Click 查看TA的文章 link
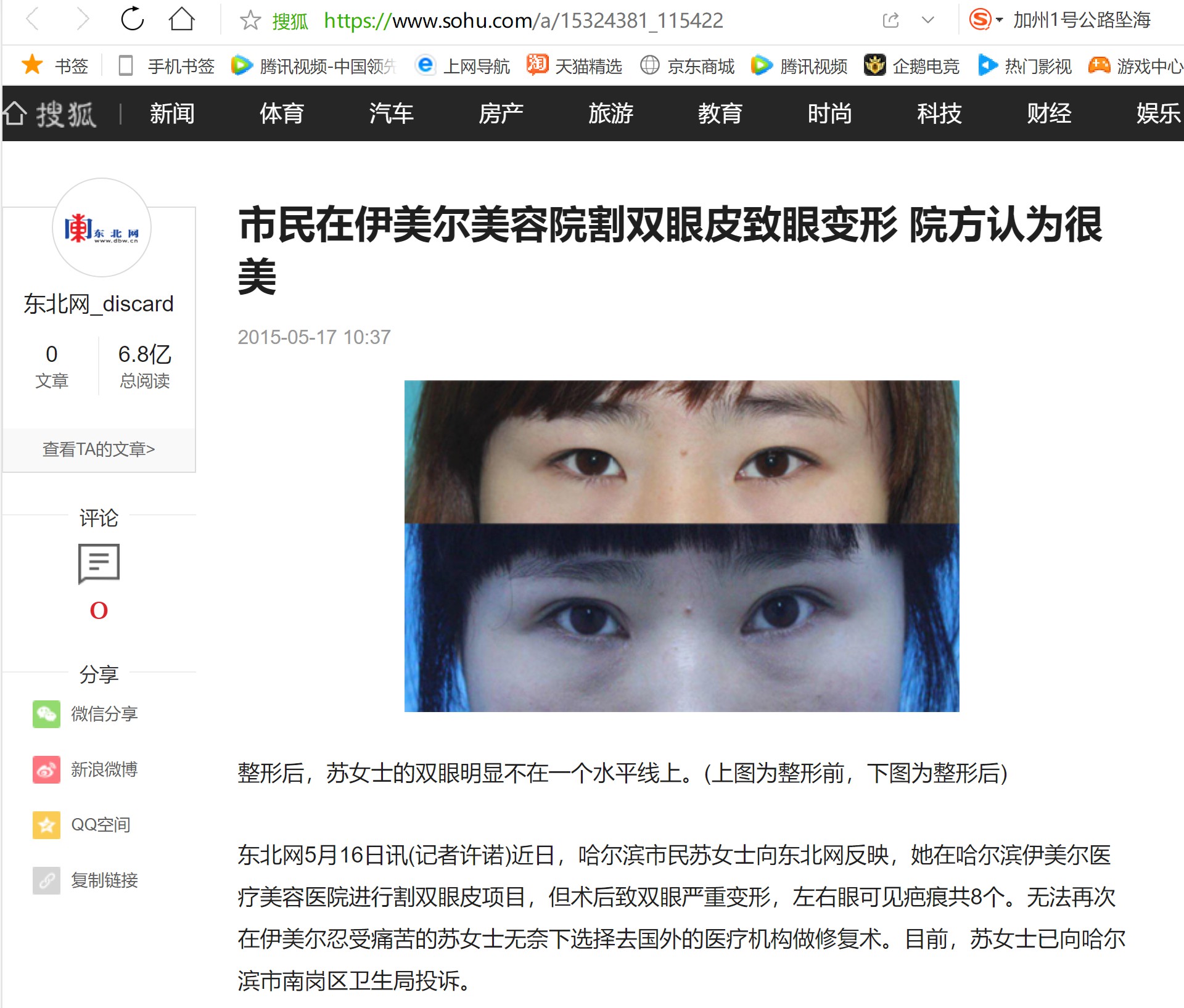This screenshot has width=1184, height=1008. tap(99, 449)
